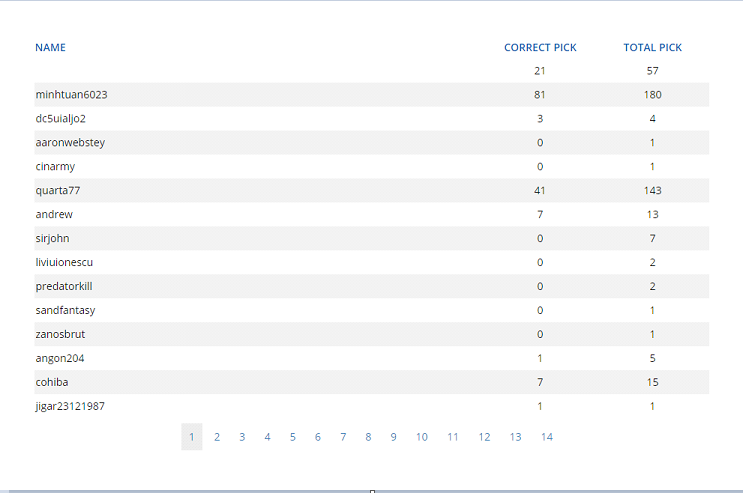Go to pagination page 12

484,437
